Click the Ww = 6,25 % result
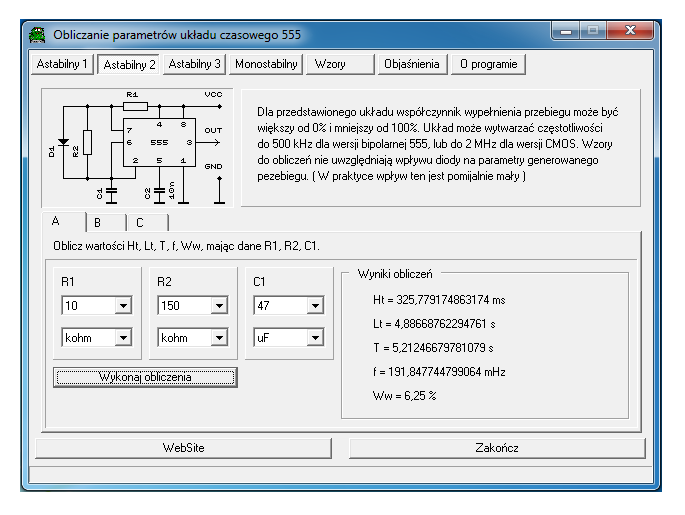685x515 pixels. [405, 396]
